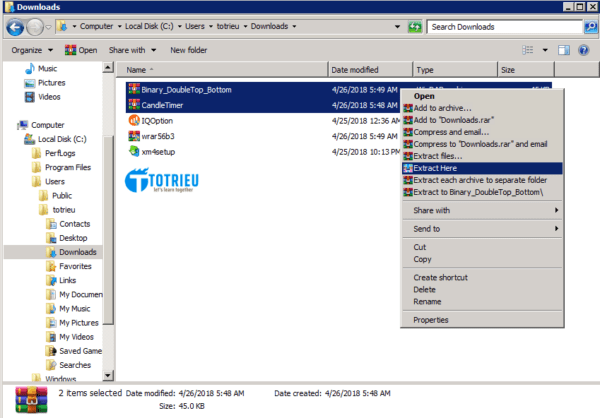600x418 pixels.
Task: Click the search magnifier icon
Action: (590, 27)
